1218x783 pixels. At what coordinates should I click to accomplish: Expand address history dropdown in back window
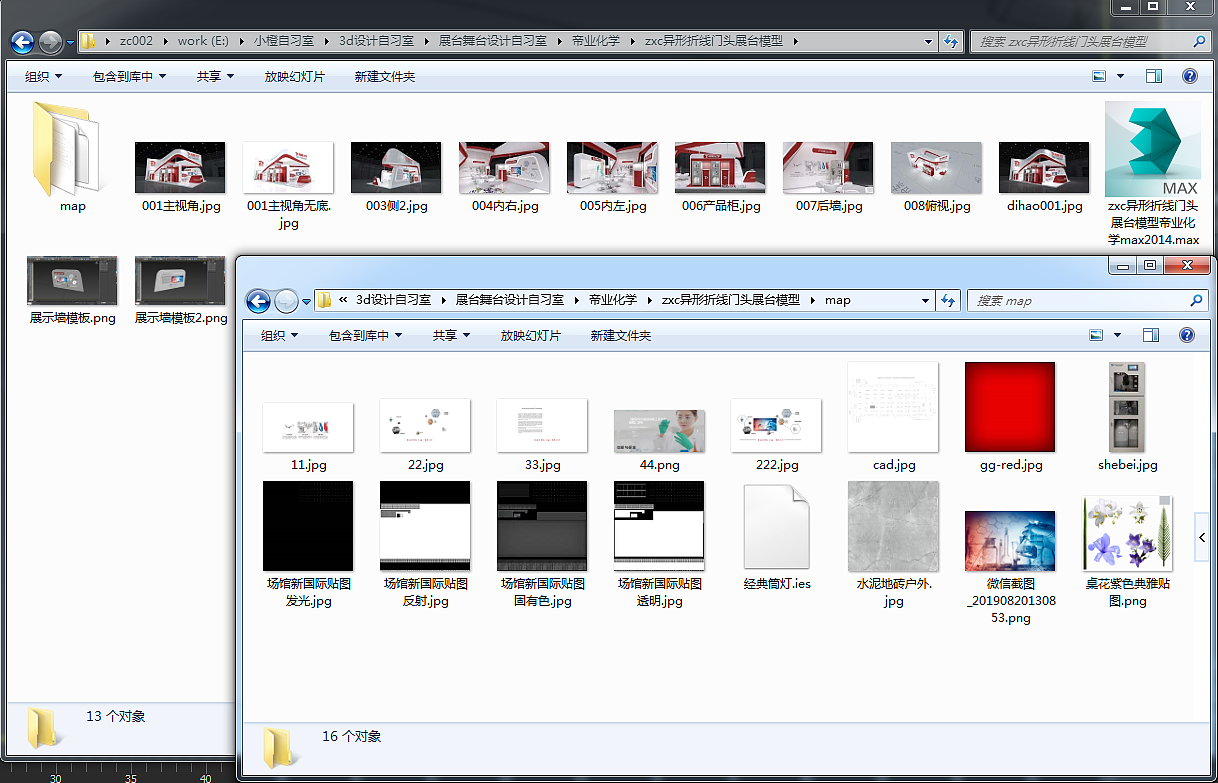(929, 41)
